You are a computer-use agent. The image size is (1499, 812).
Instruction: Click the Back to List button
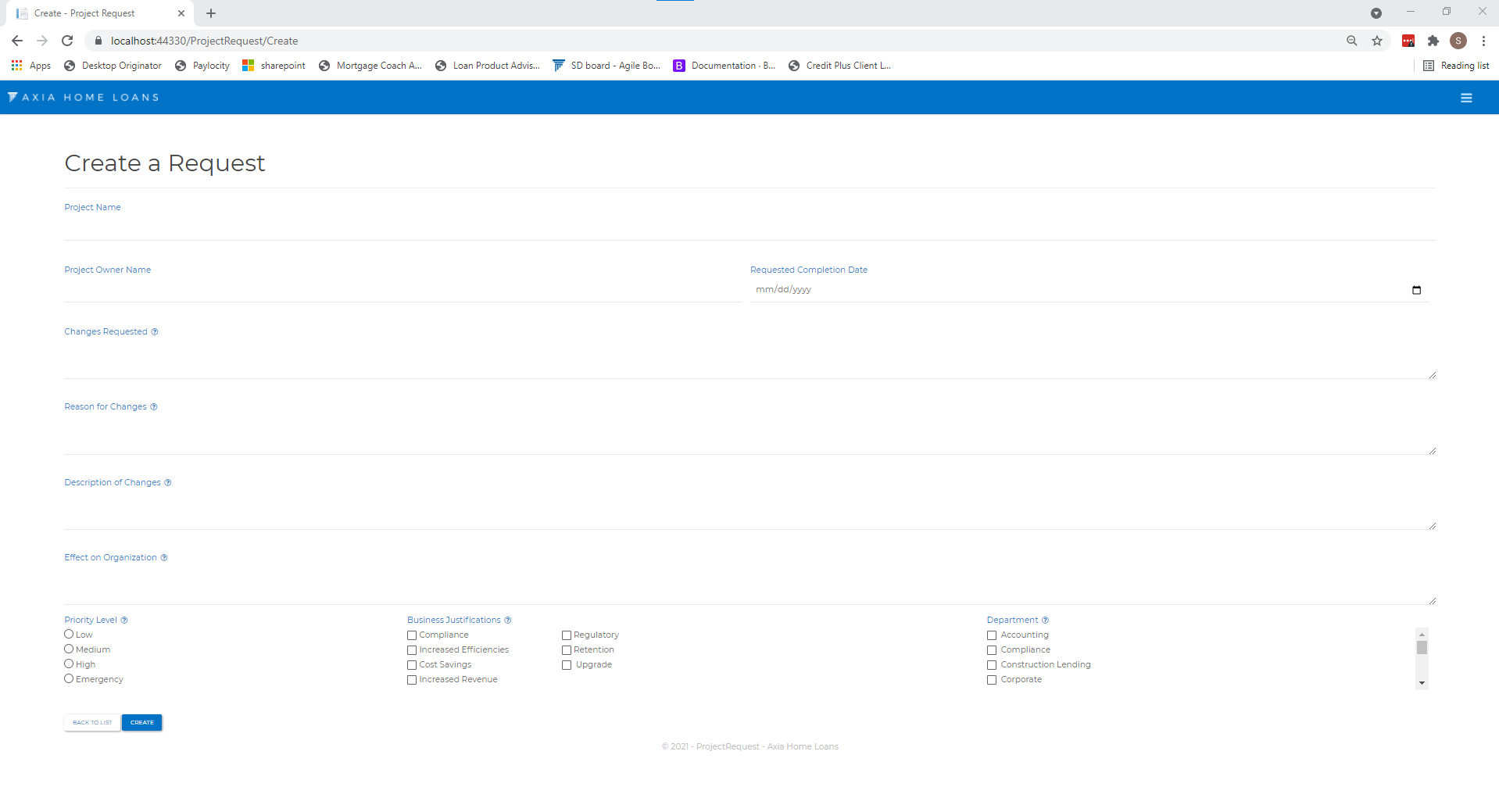pyautogui.click(x=91, y=722)
